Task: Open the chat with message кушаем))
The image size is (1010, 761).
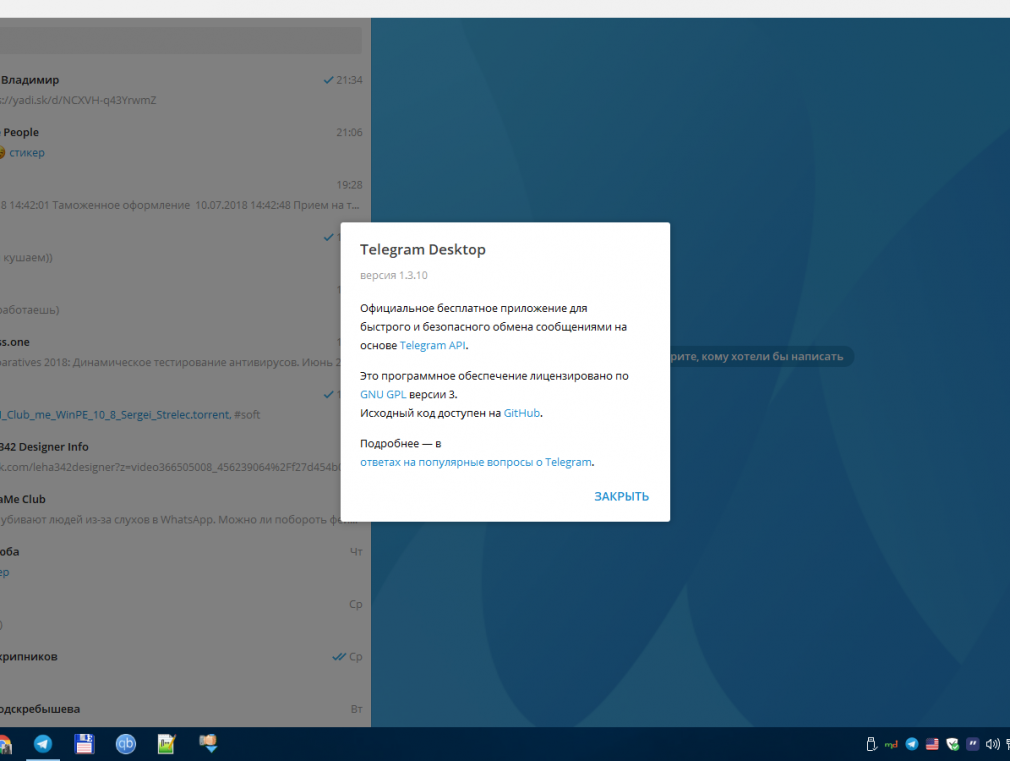Action: 170,247
